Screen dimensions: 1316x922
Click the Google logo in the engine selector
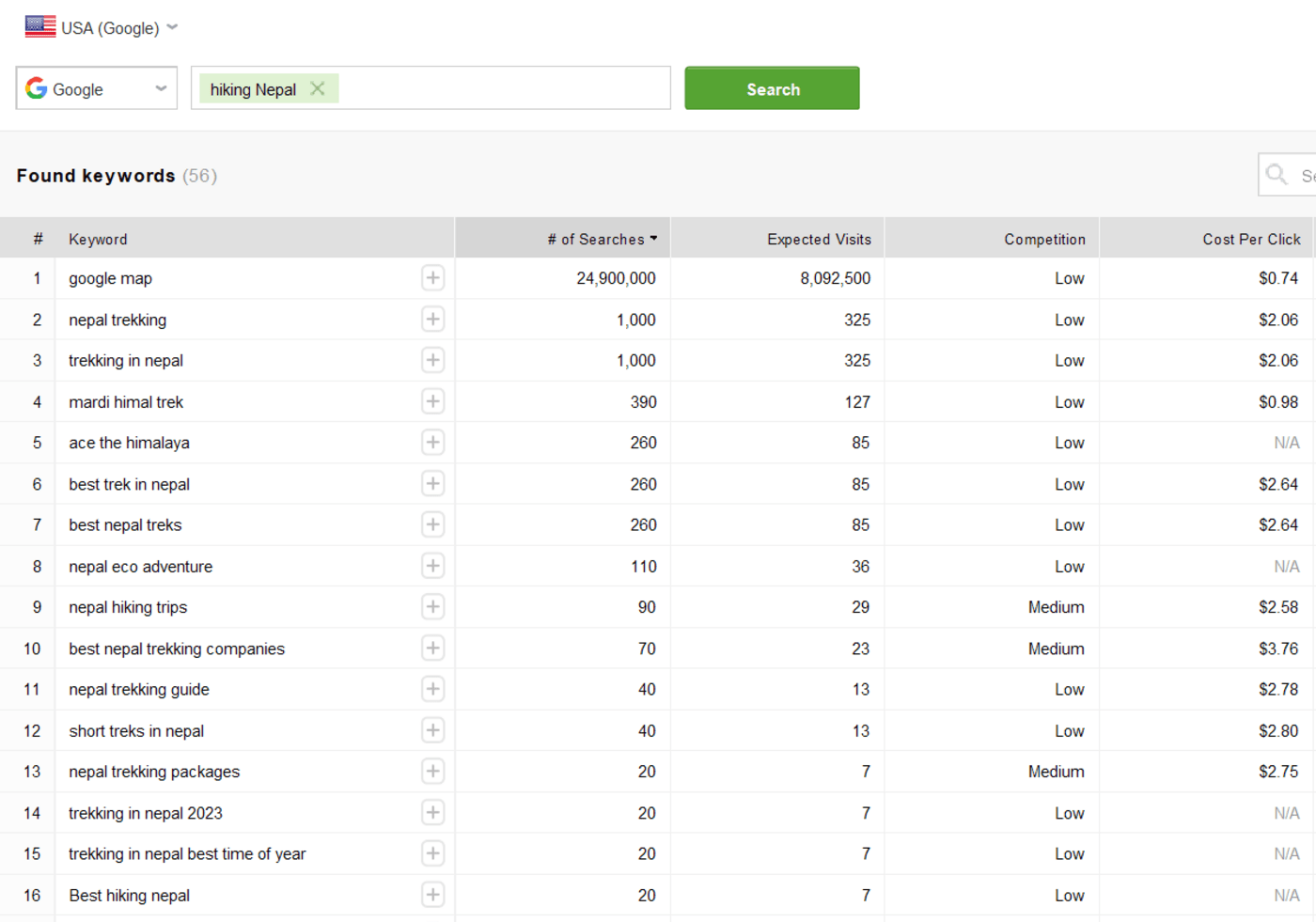click(x=36, y=88)
